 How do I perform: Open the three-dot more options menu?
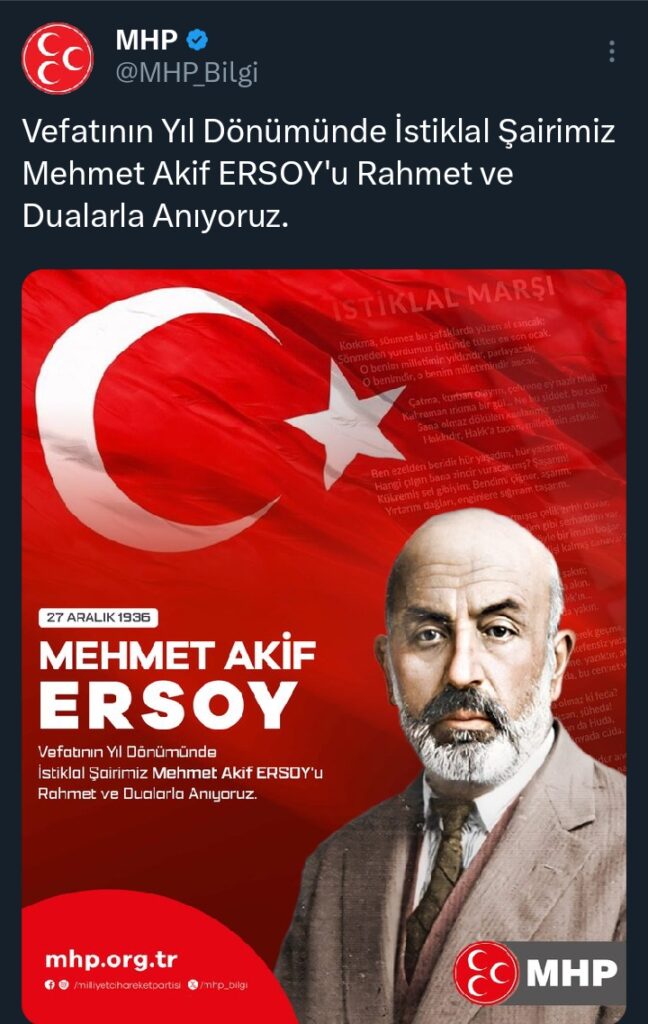point(611,51)
